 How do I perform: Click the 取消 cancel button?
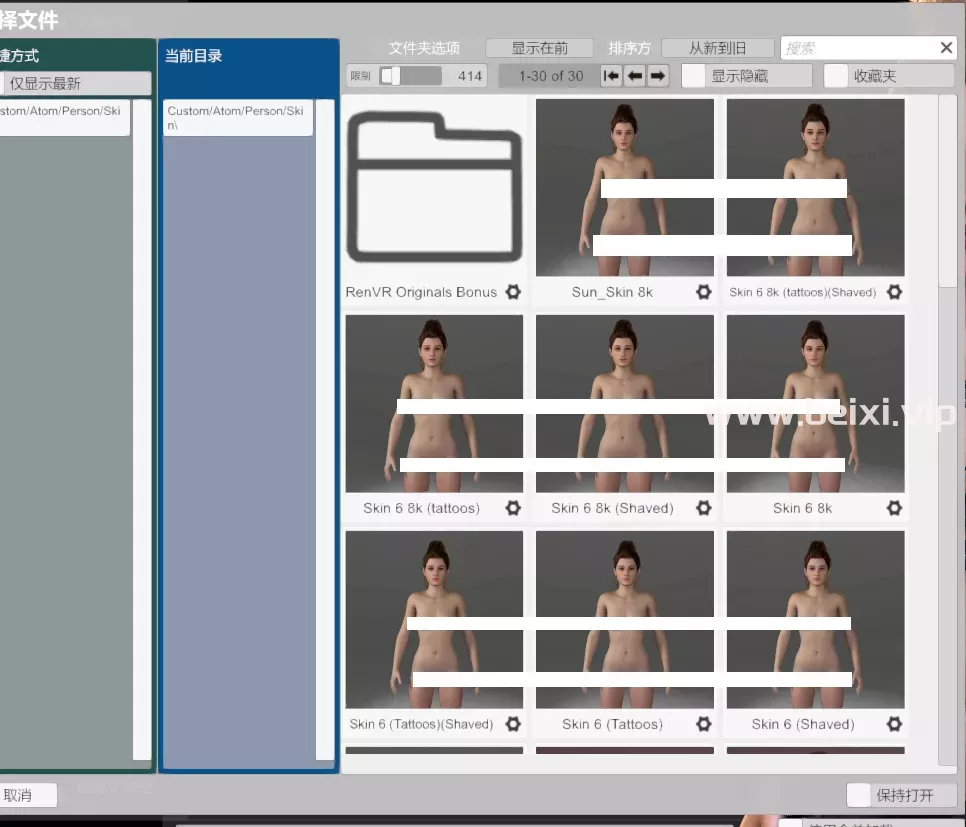point(28,795)
